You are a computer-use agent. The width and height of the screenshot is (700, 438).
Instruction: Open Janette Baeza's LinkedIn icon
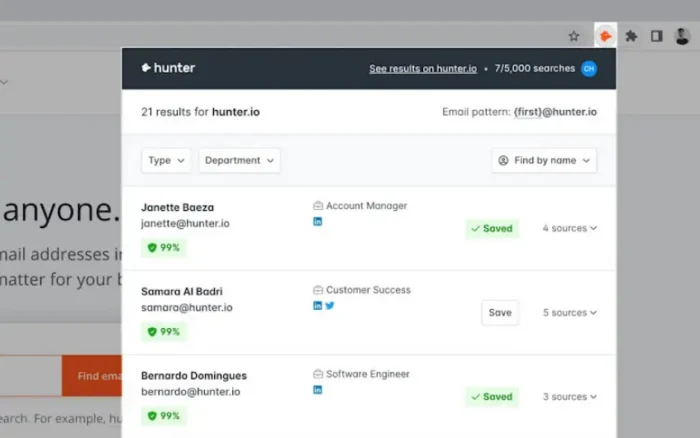tap(317, 221)
